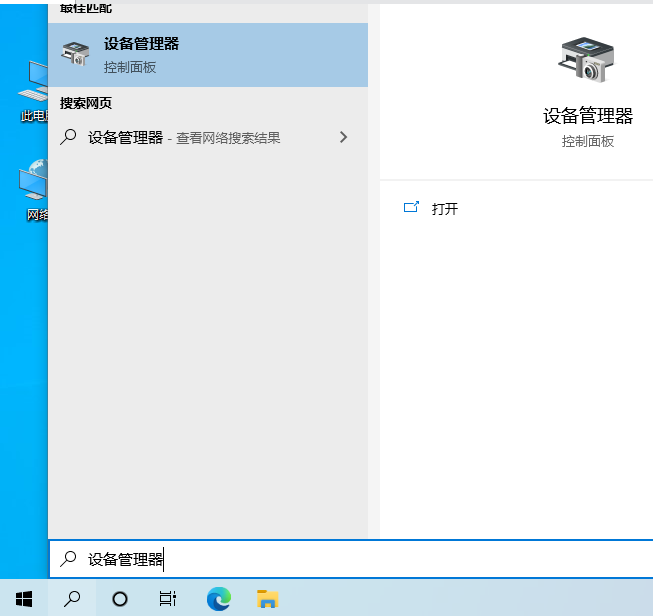Viewport: 653px width, 616px height.
Task: Launch Microsoft Edge from the taskbar
Action: [x=219, y=599]
